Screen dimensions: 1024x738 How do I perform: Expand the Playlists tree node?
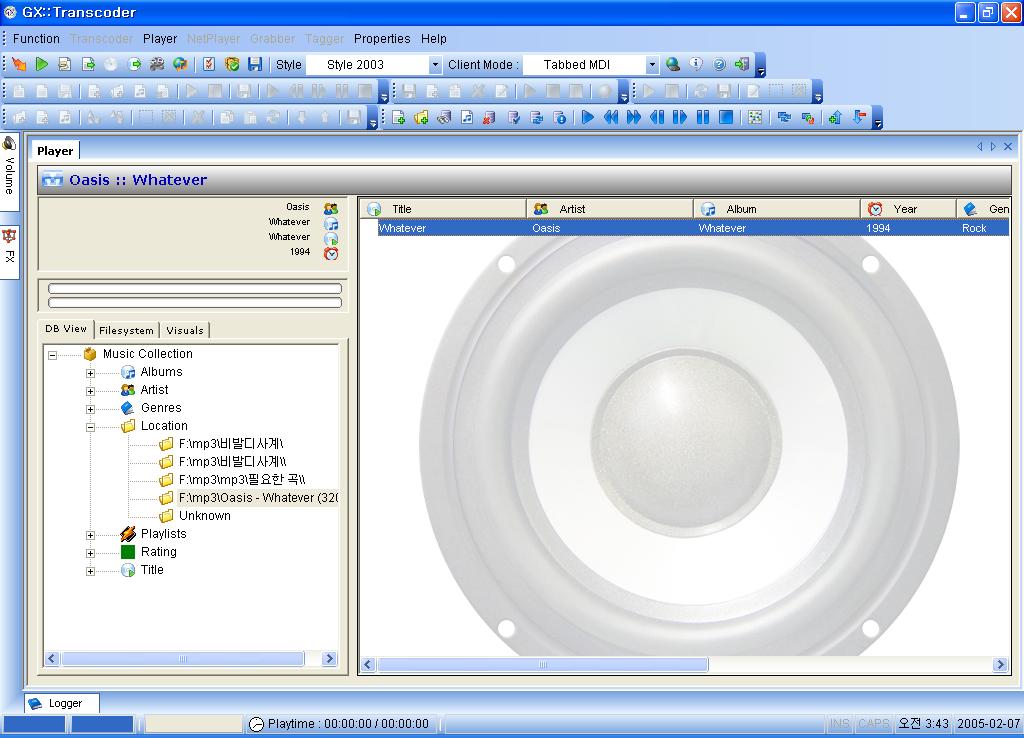point(90,534)
